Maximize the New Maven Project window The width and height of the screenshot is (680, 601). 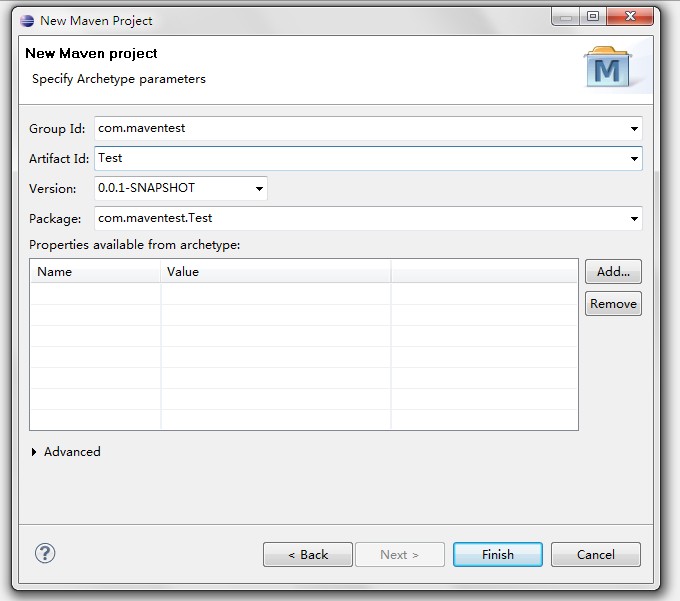(593, 16)
